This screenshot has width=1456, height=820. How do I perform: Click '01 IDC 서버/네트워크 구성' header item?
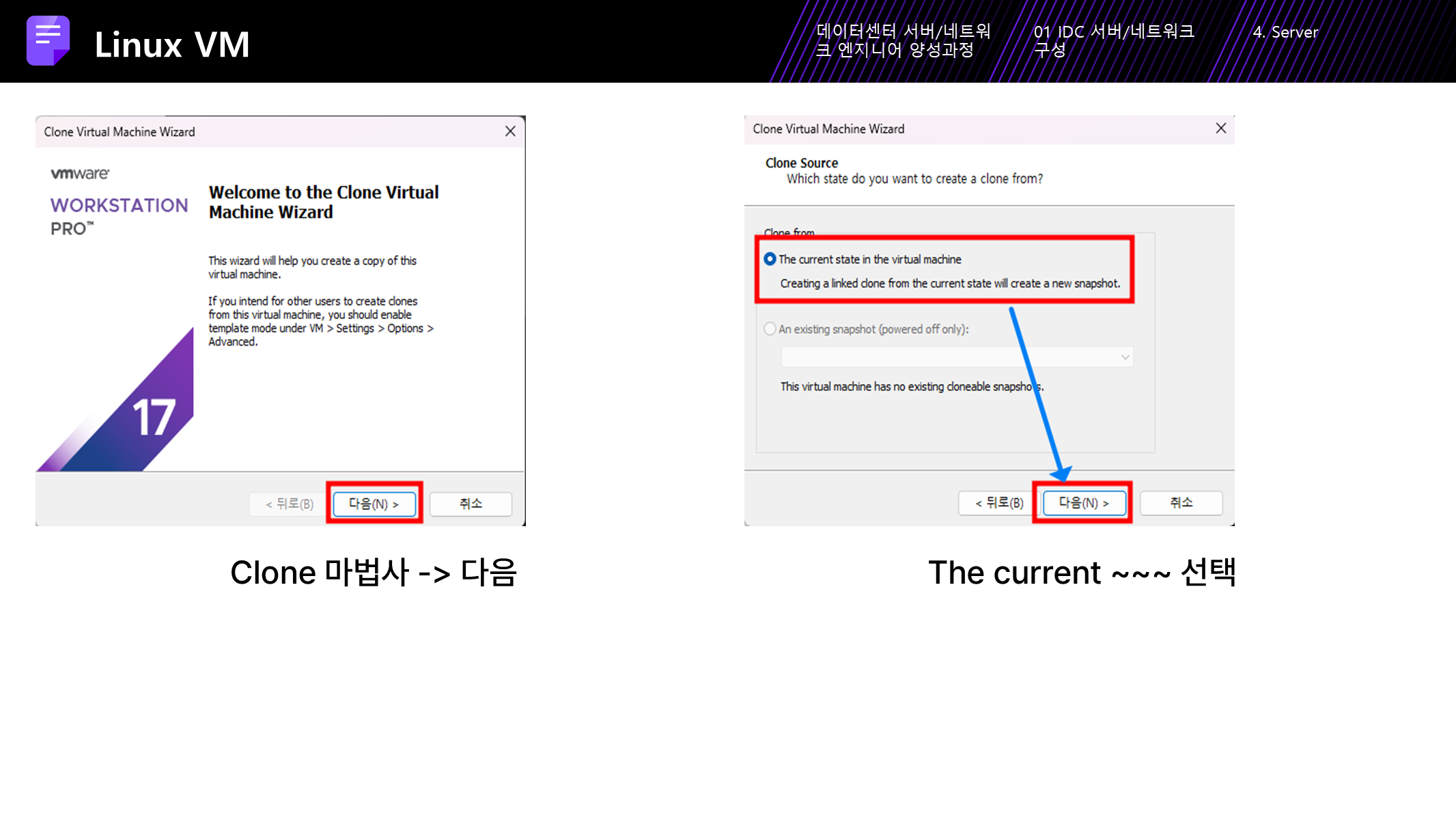tap(1113, 40)
